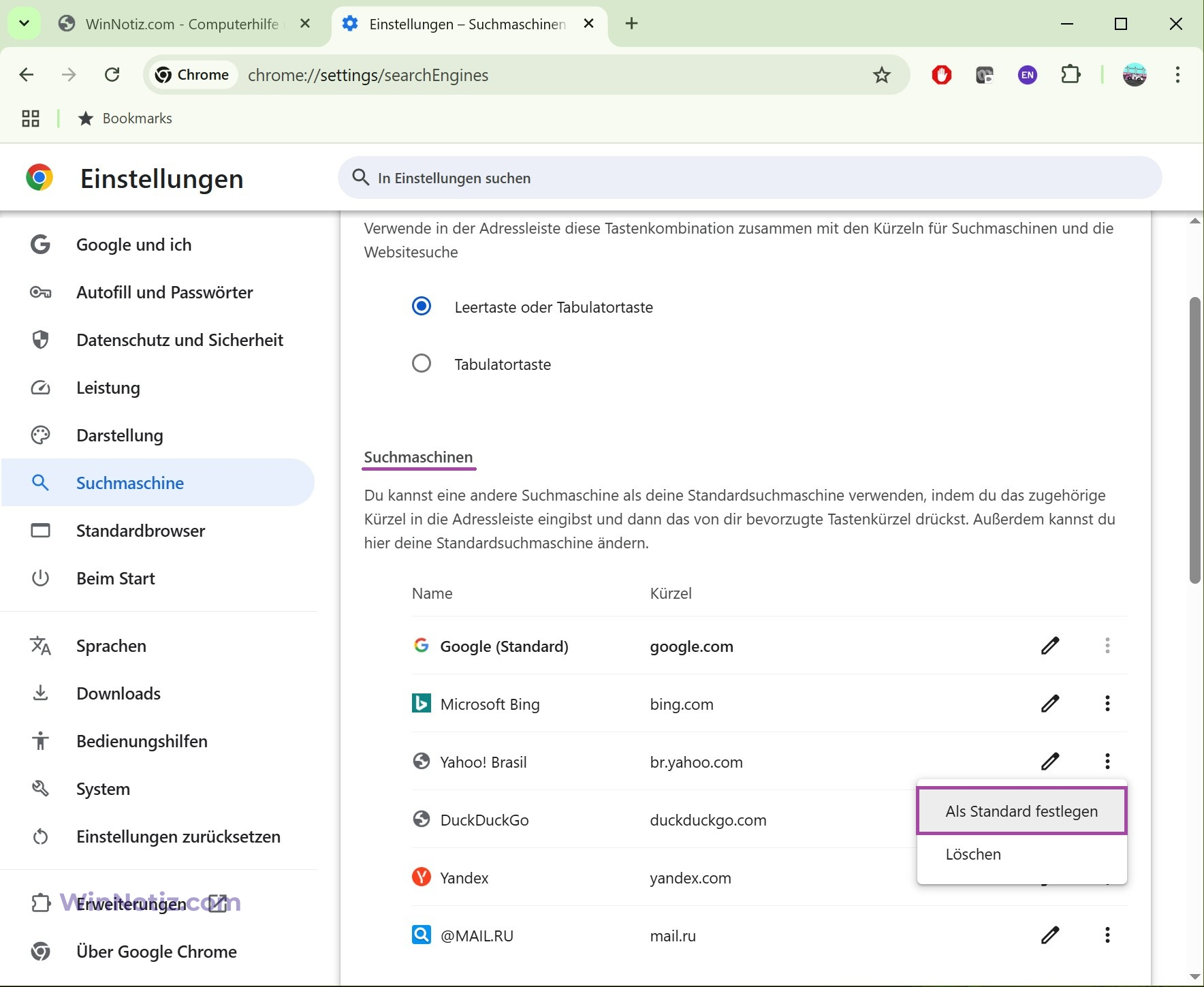The width and height of the screenshot is (1204, 987).
Task: Open Über Google Chrome page
Action: [158, 952]
